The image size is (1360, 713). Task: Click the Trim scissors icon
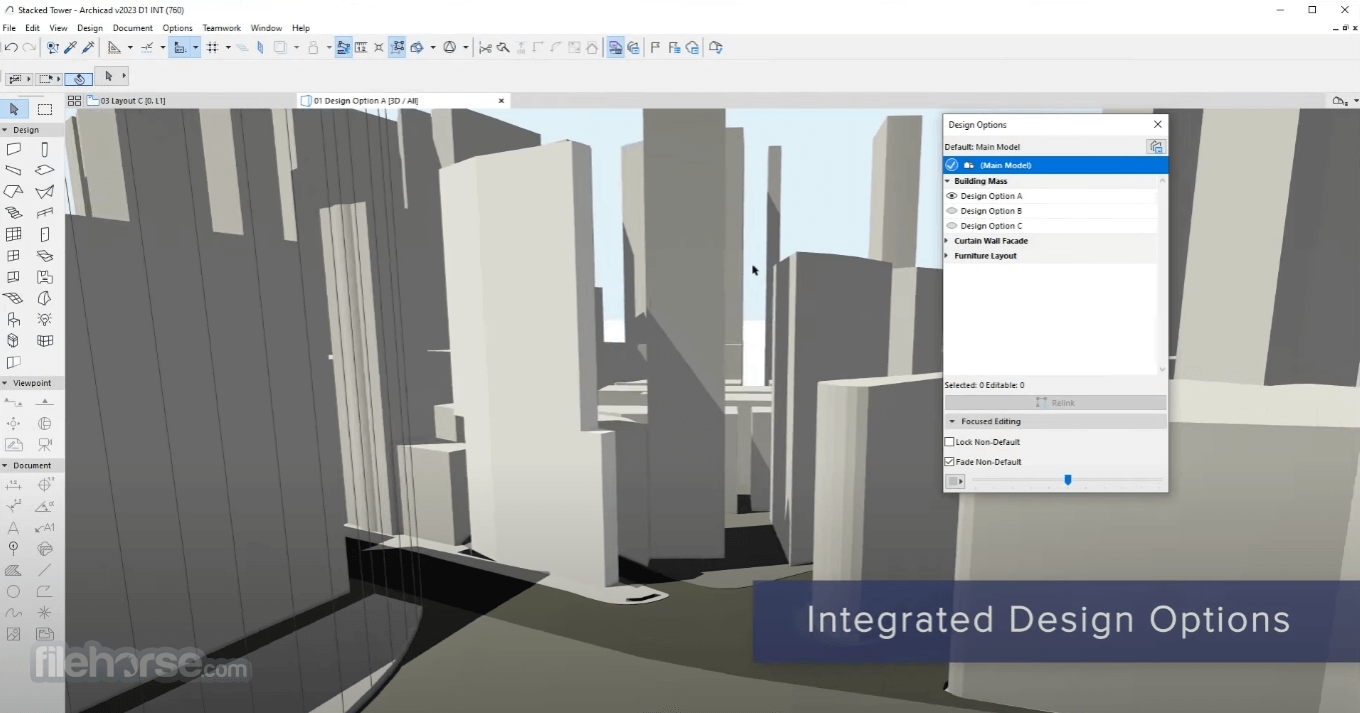coord(485,47)
